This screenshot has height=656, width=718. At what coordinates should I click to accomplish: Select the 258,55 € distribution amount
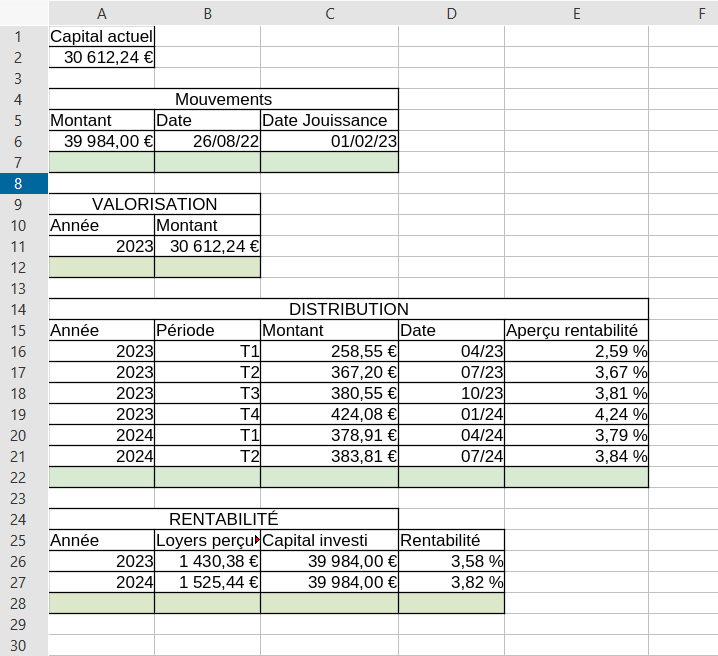[x=329, y=351]
